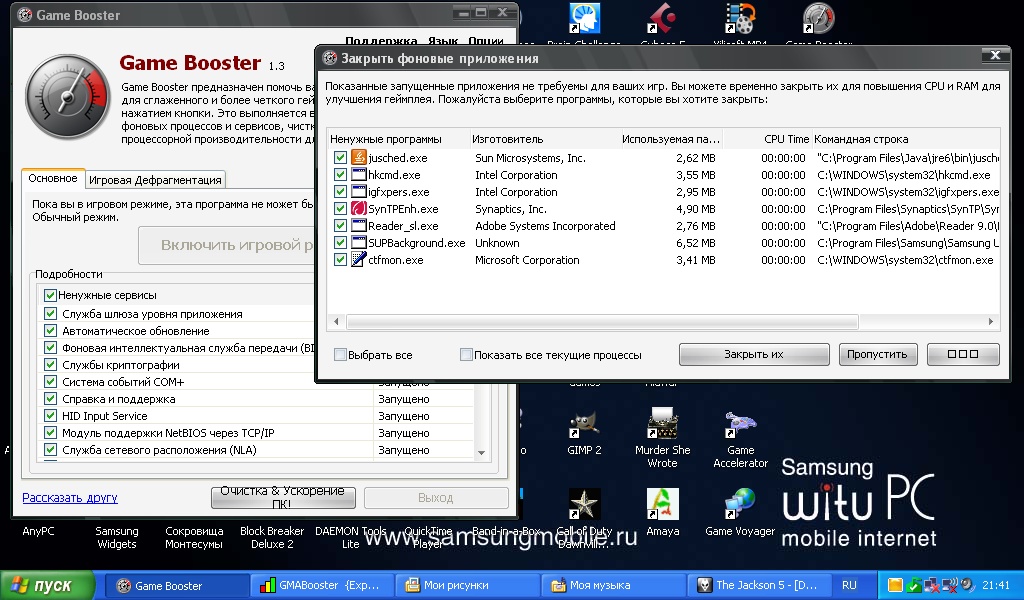The width and height of the screenshot is (1024, 600).
Task: Uncheck jusched.exe checkbox
Action: coord(340,157)
